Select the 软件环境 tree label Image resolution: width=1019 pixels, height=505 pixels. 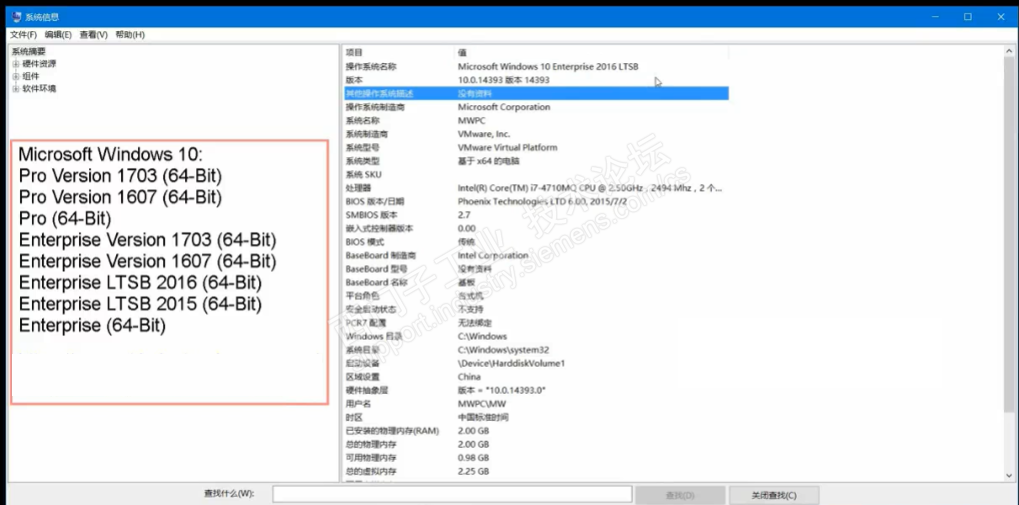(39, 88)
